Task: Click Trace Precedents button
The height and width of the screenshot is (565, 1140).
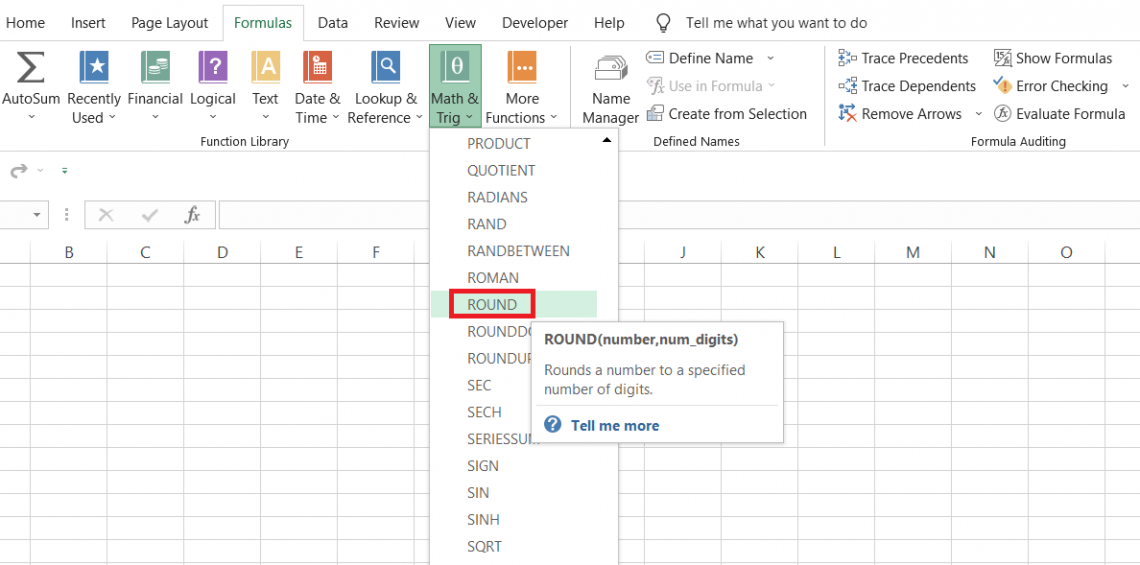Action: 904,58
